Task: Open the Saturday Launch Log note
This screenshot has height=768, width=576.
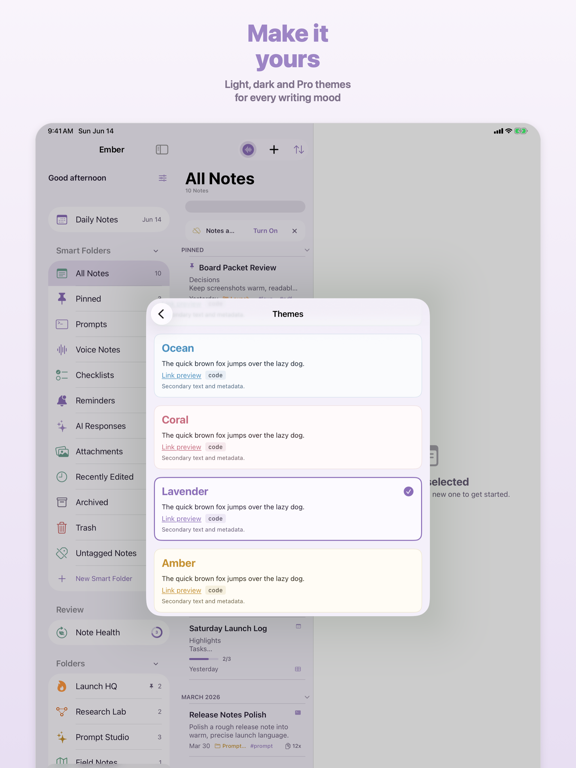Action: pos(245,648)
